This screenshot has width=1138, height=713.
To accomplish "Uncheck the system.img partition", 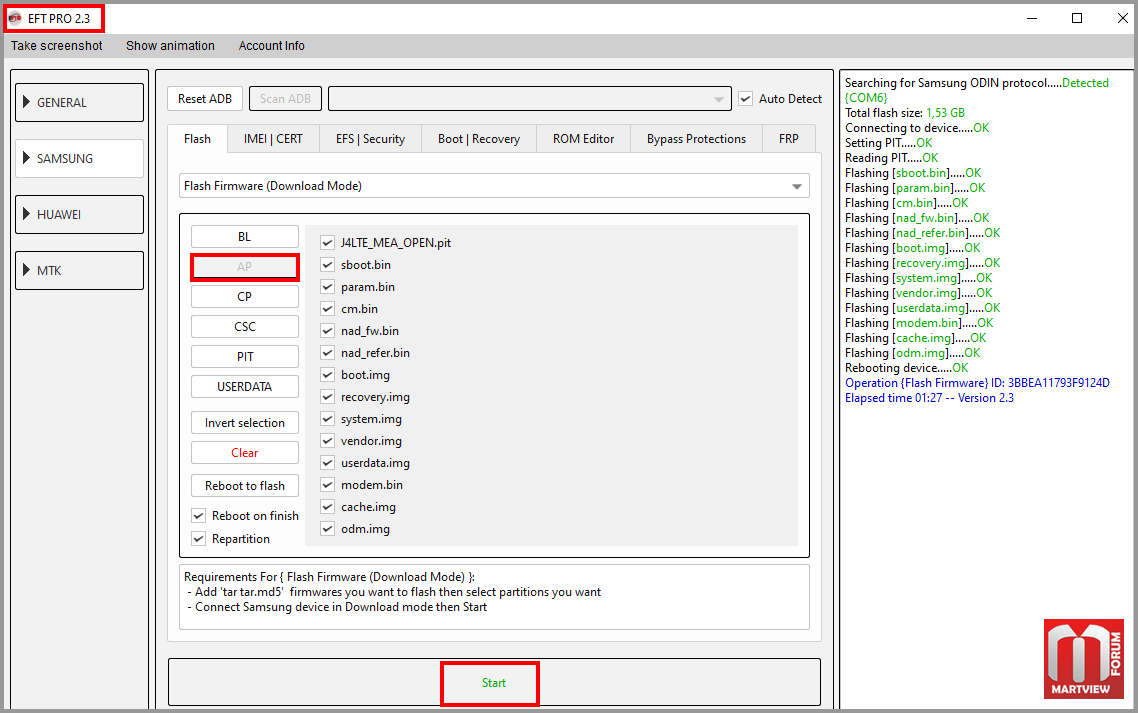I will click(327, 419).
